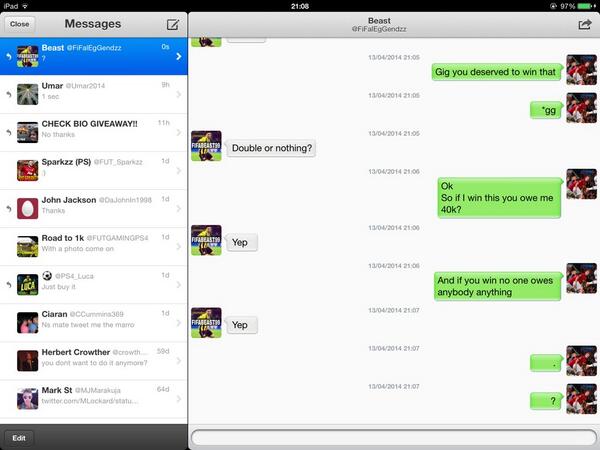This screenshot has height=450, width=600.
Task: Open the Road to 1k conversation
Action: coord(94,246)
